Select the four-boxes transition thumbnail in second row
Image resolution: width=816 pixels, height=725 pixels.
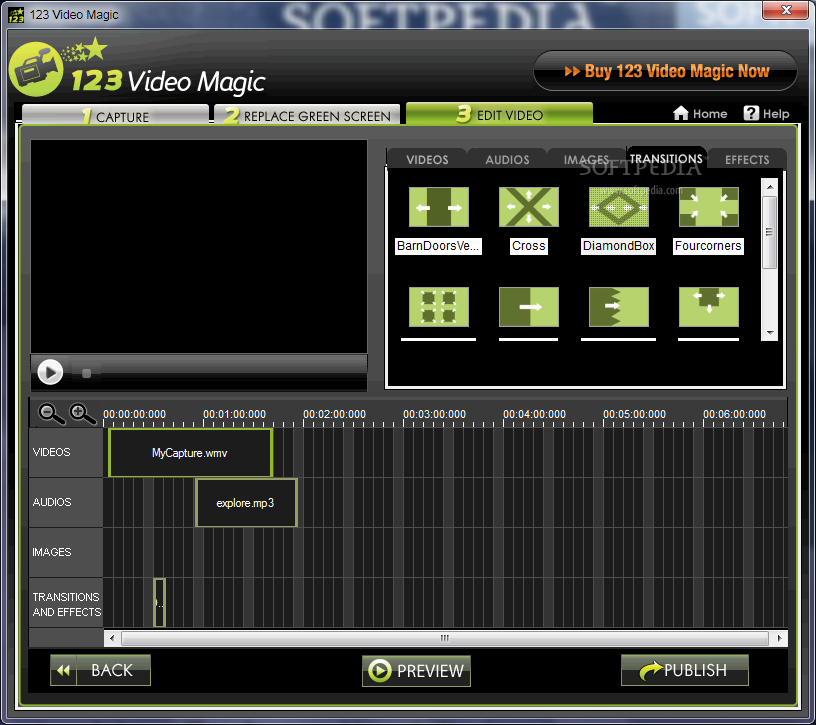point(439,307)
